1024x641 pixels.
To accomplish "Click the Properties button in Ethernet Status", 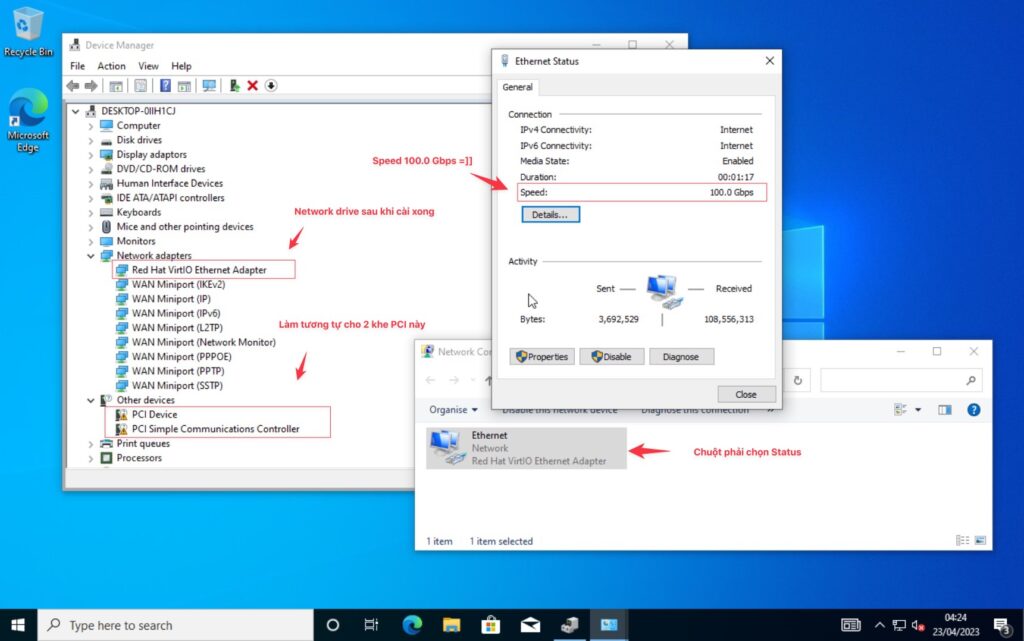I will (542, 356).
